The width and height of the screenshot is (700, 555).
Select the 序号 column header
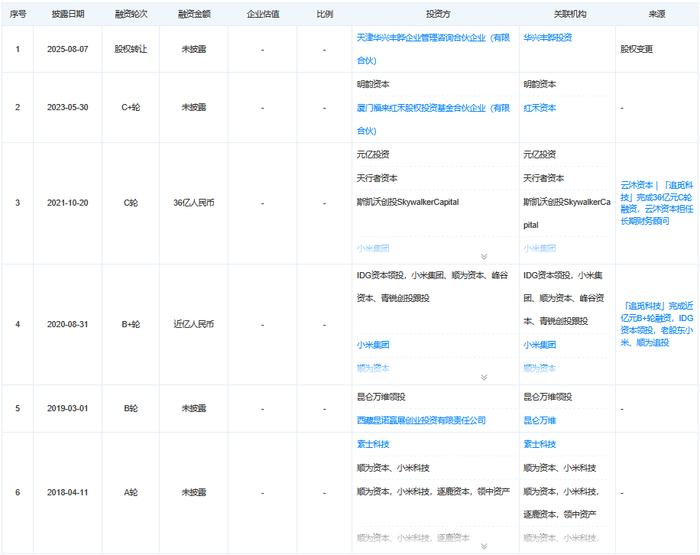[x=18, y=14]
